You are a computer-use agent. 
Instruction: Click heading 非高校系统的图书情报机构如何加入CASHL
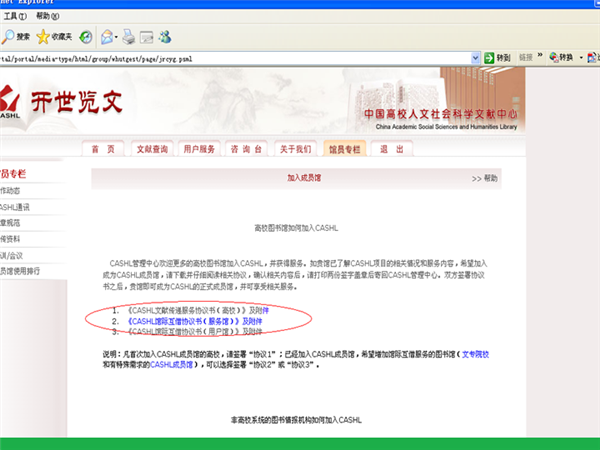296,420
